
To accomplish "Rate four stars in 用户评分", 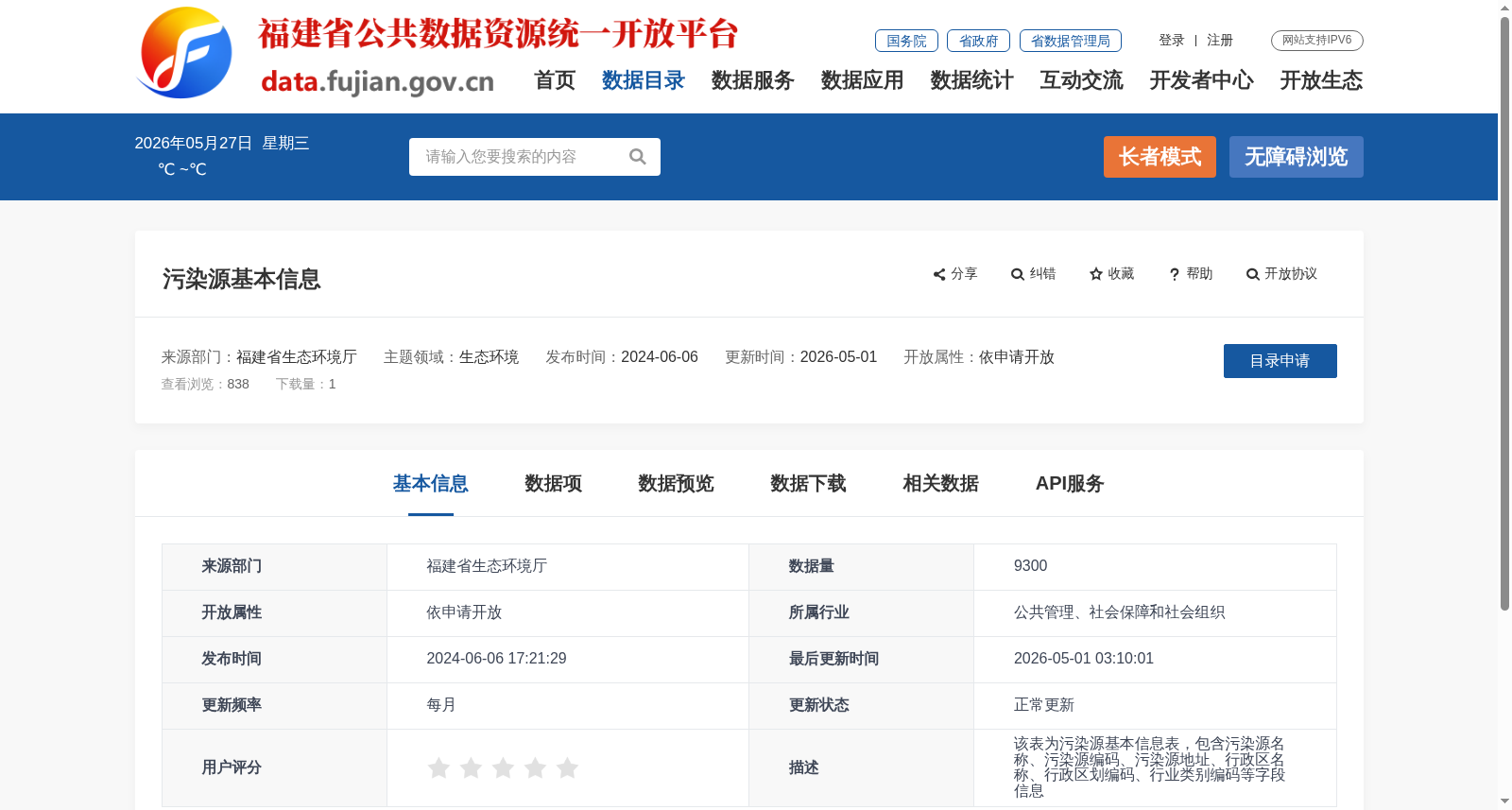I will click(x=535, y=767).
